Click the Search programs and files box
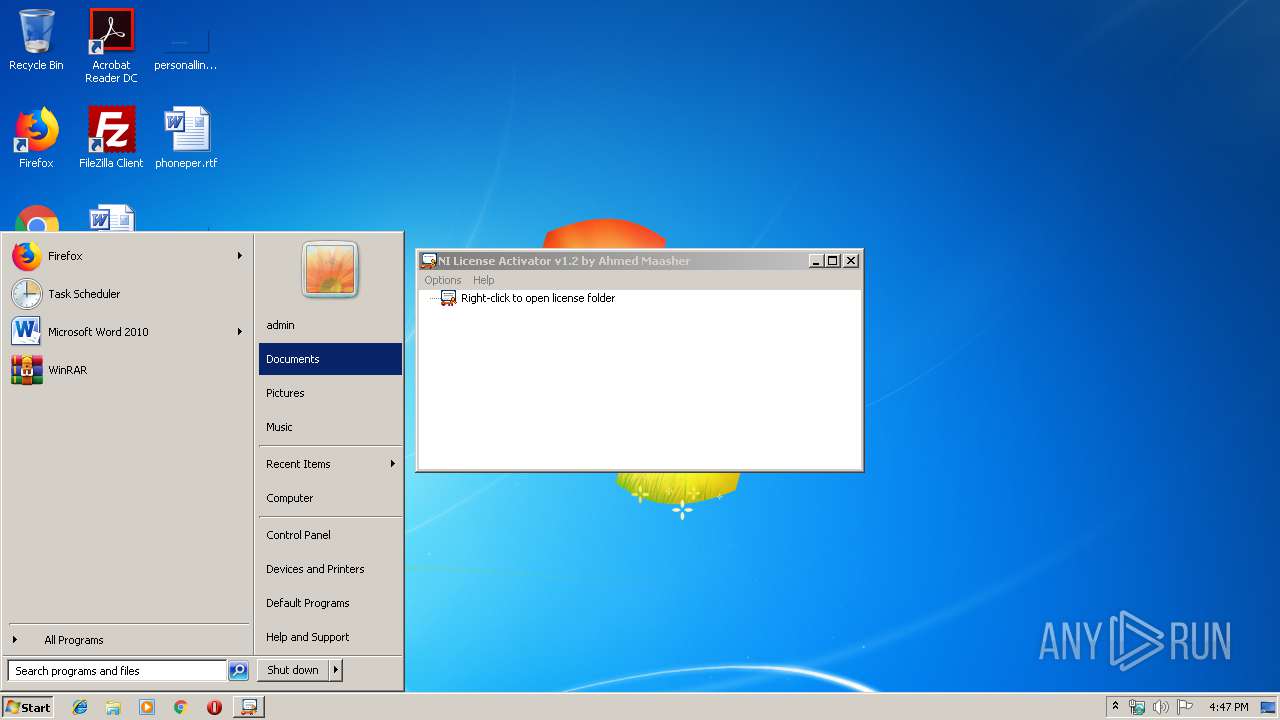 pos(117,671)
